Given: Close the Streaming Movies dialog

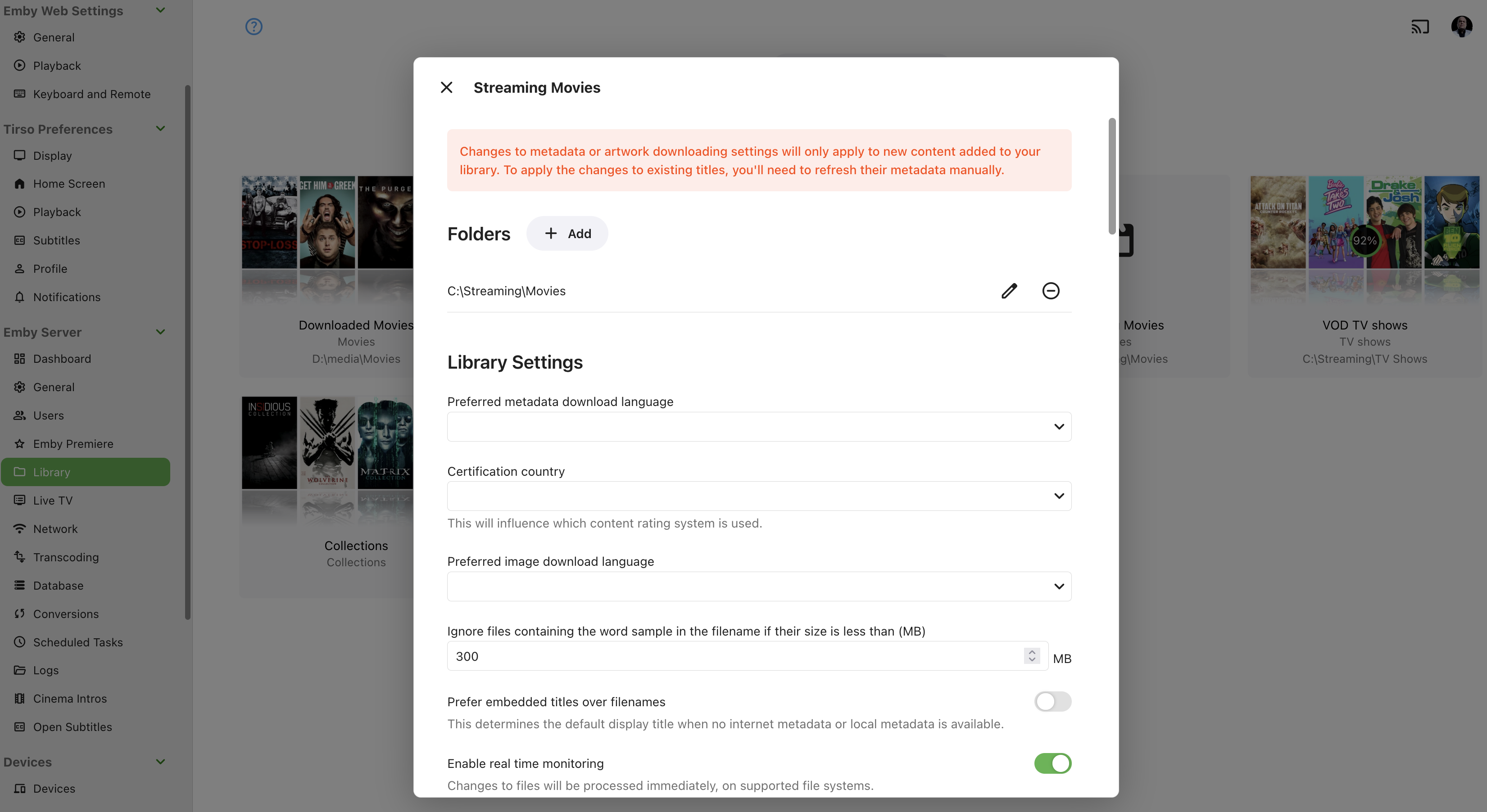Looking at the screenshot, I should point(446,88).
